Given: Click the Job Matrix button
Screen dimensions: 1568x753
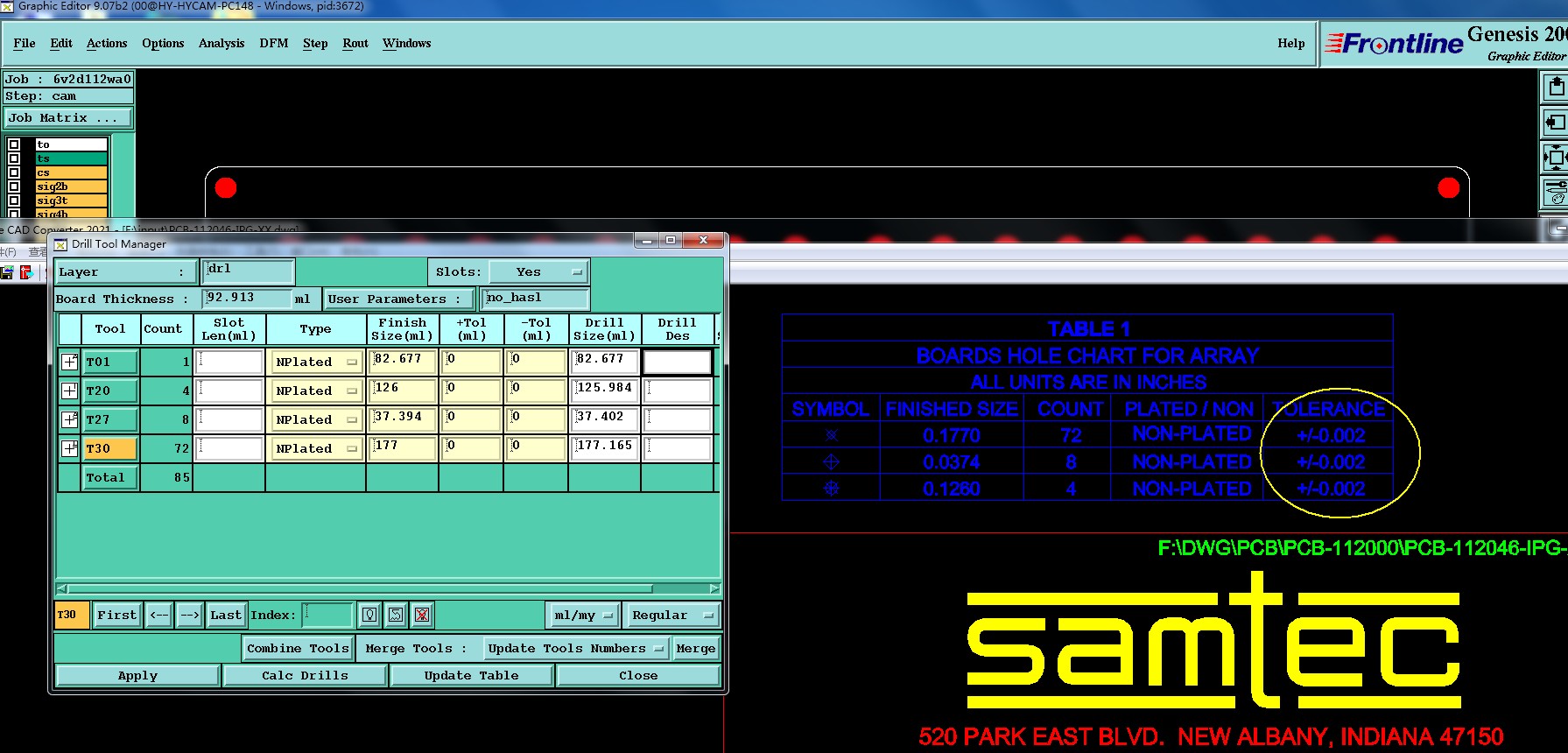Looking at the screenshot, I should 68,117.
